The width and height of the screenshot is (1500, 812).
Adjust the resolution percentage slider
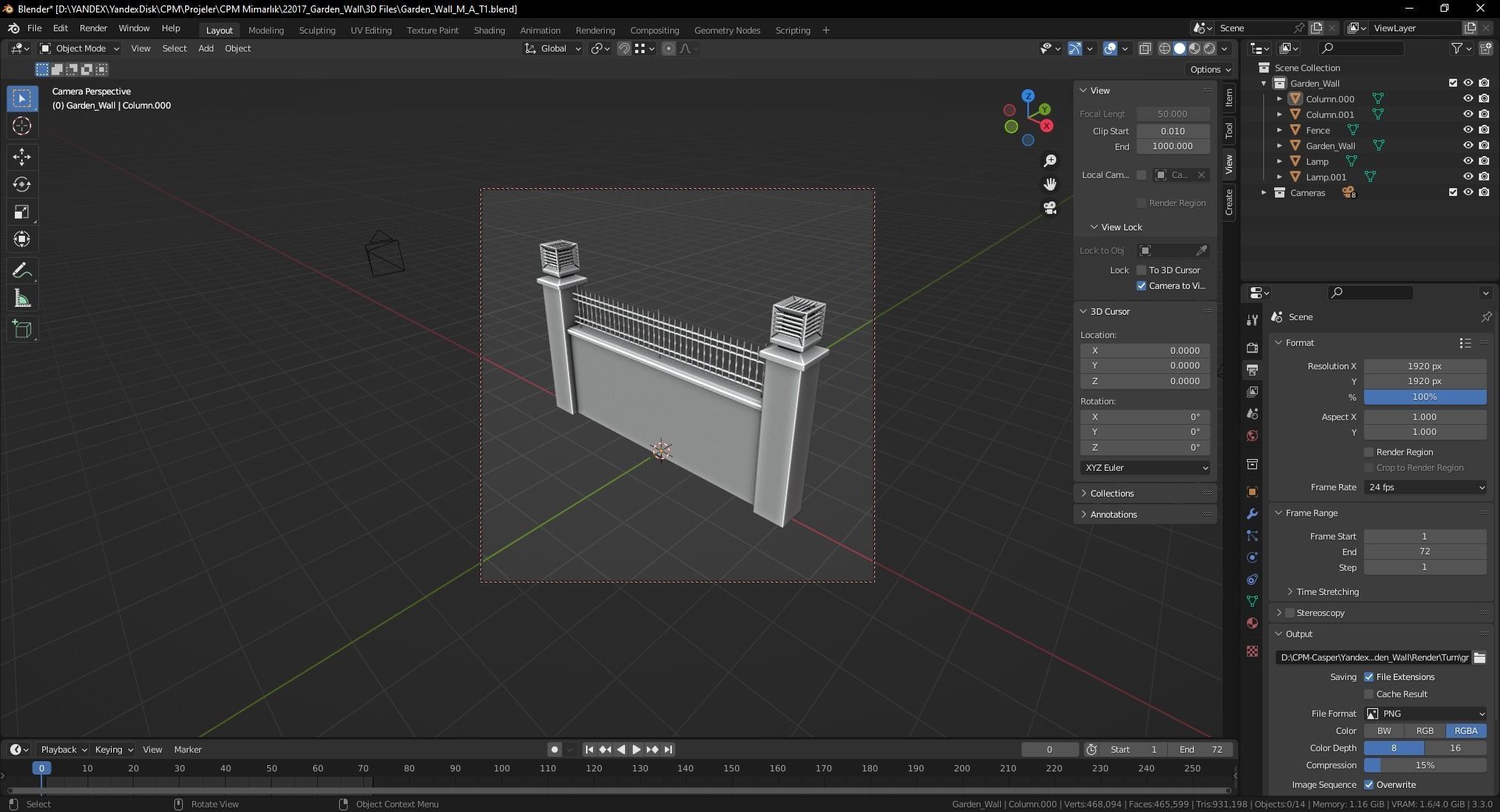coord(1425,397)
